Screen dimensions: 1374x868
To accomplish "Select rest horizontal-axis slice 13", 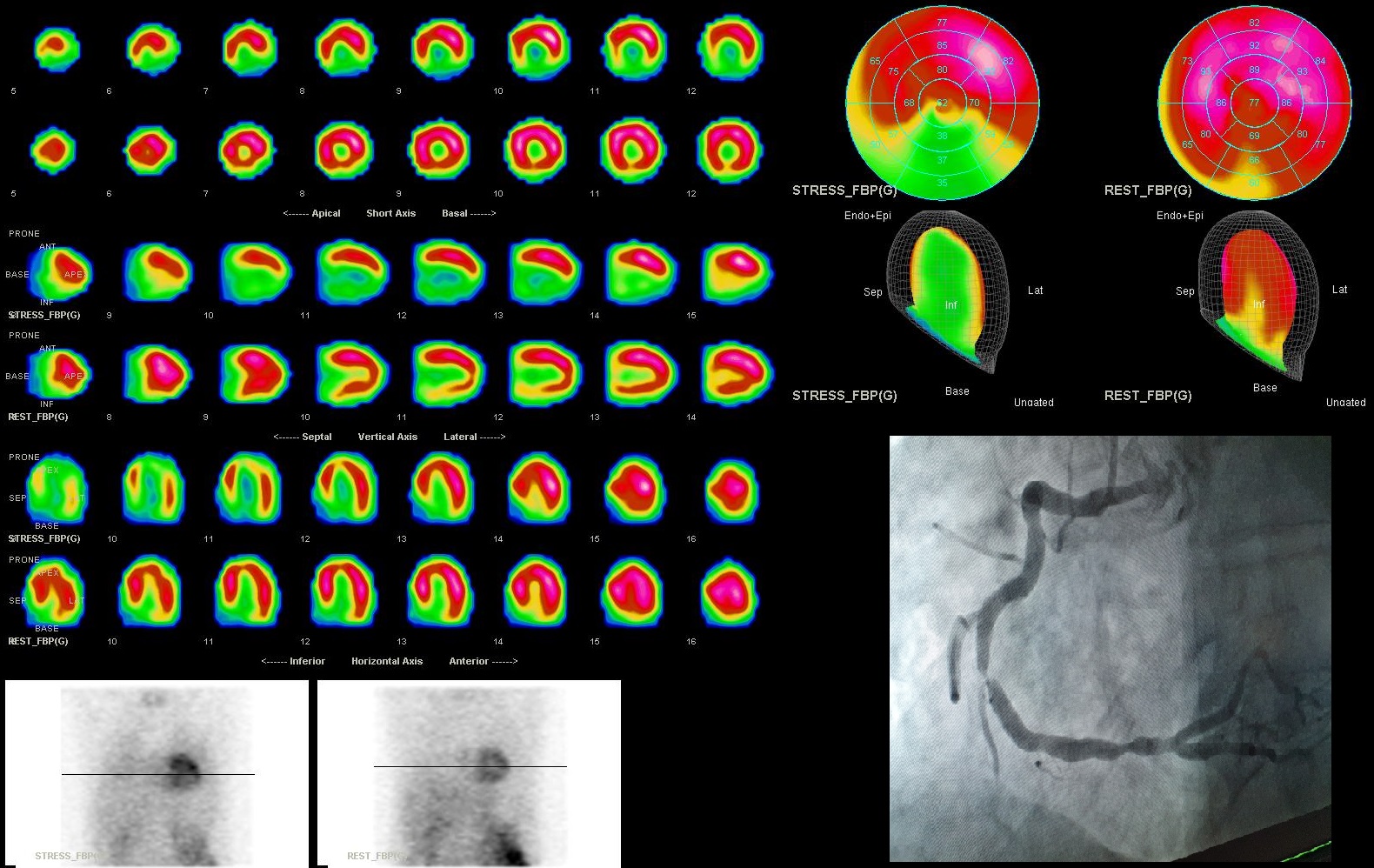I will (442, 591).
